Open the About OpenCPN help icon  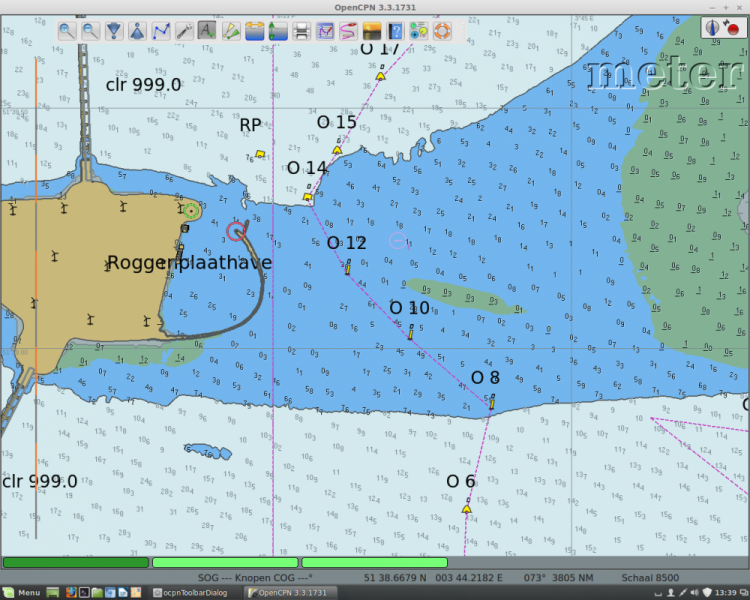click(x=395, y=31)
